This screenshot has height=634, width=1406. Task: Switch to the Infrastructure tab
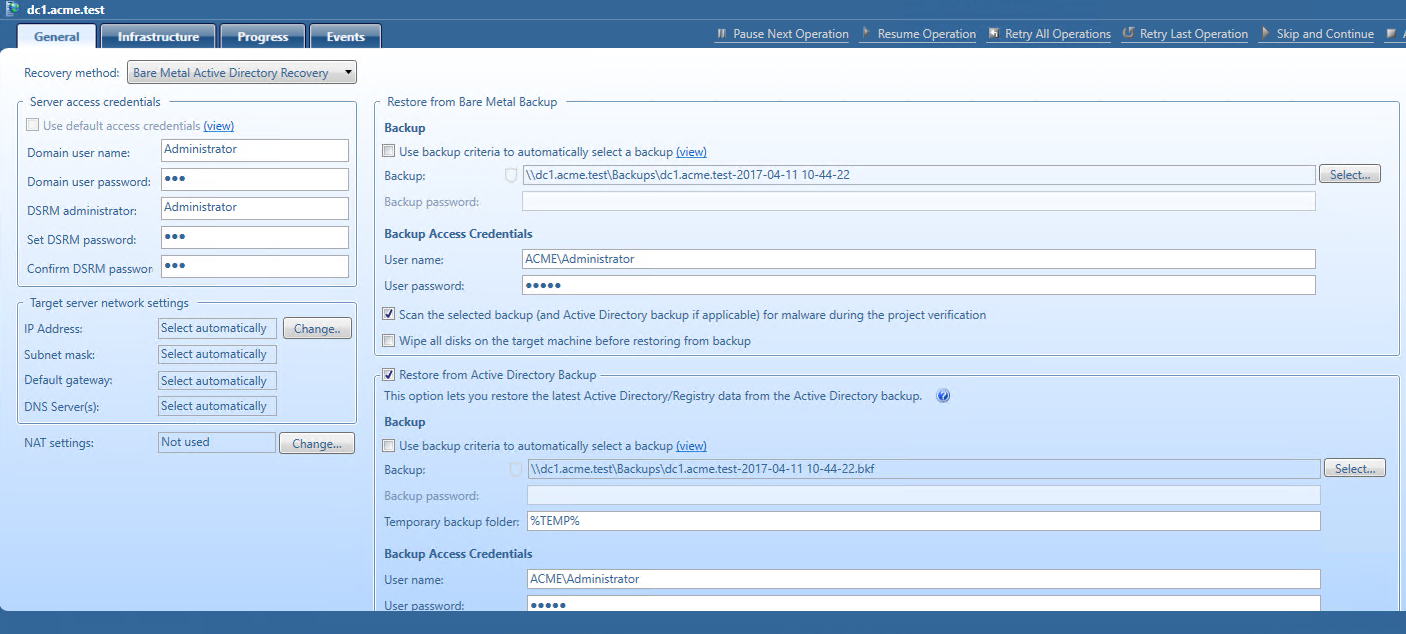click(158, 37)
